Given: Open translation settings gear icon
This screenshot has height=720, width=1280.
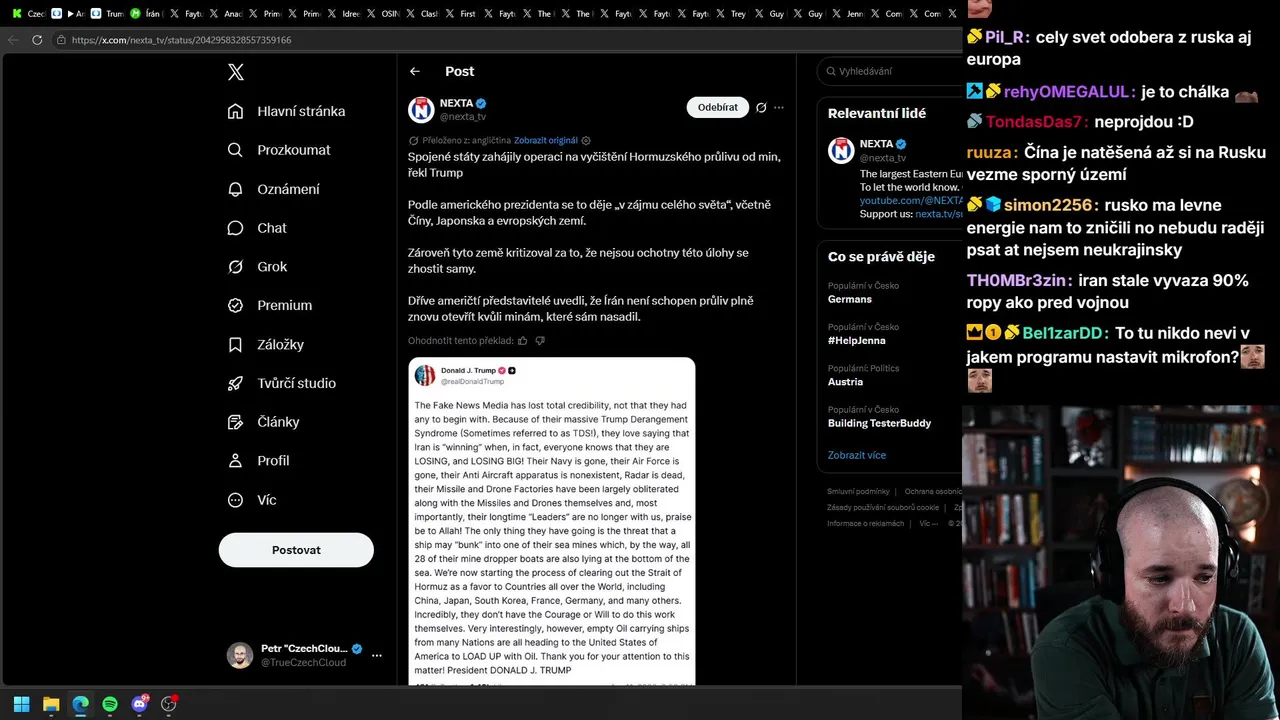Looking at the screenshot, I should click(586, 141).
